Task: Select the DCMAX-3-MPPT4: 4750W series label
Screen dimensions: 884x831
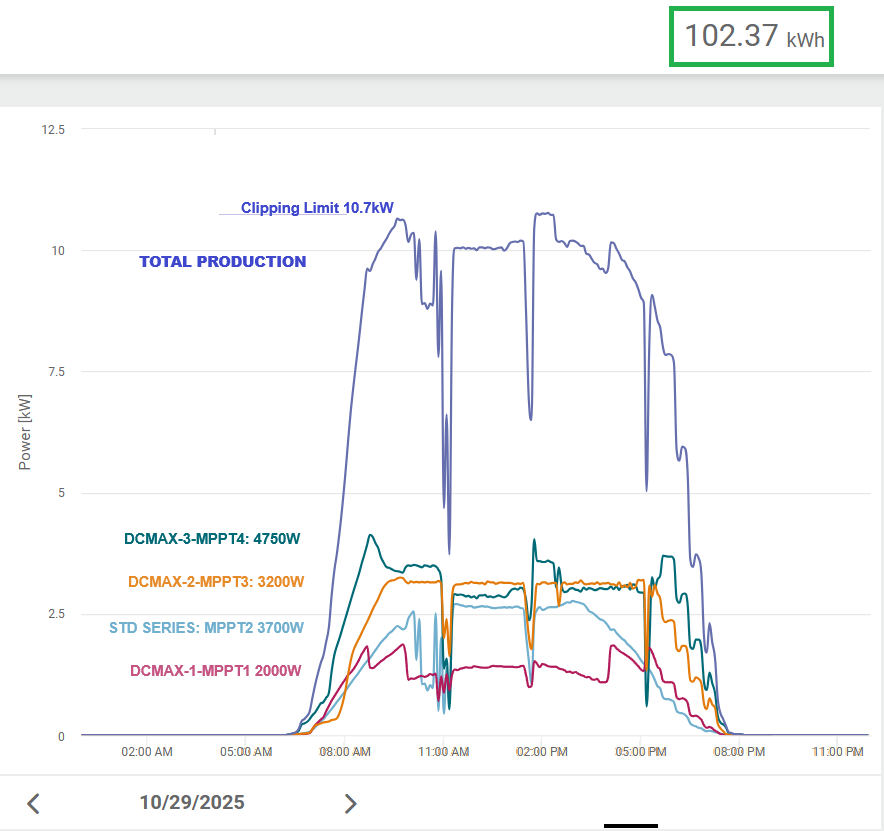Action: tap(212, 539)
